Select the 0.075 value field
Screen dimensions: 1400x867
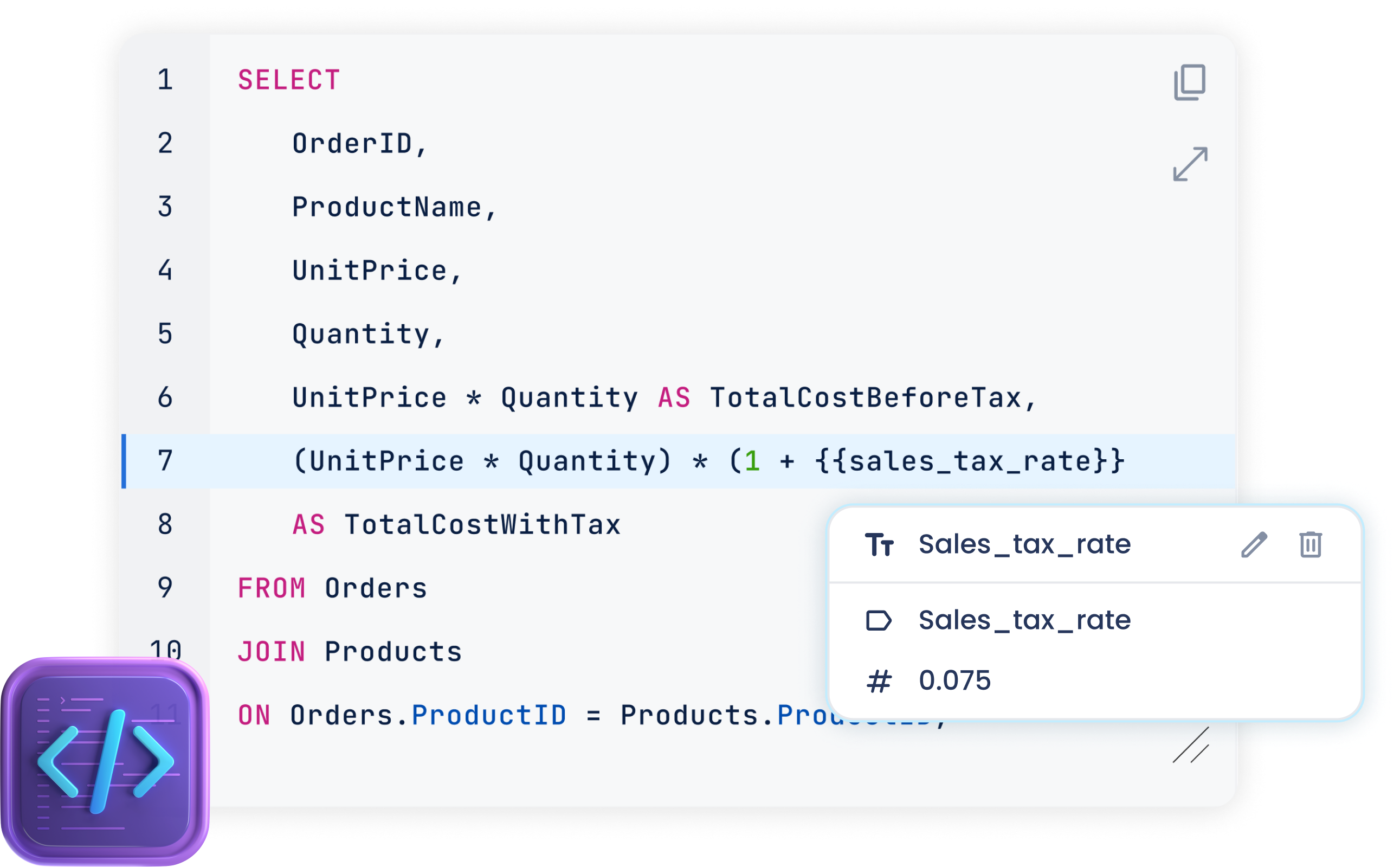954,681
